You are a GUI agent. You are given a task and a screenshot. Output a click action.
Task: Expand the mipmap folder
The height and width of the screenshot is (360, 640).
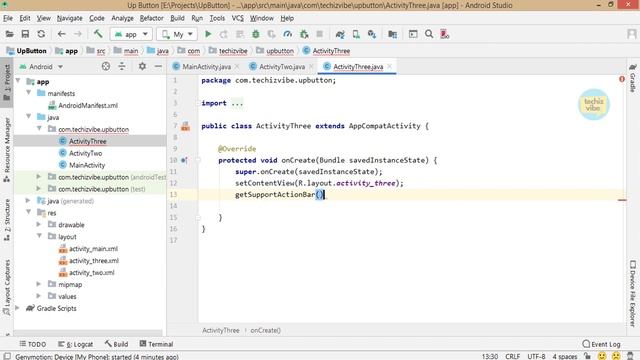(x=39, y=284)
